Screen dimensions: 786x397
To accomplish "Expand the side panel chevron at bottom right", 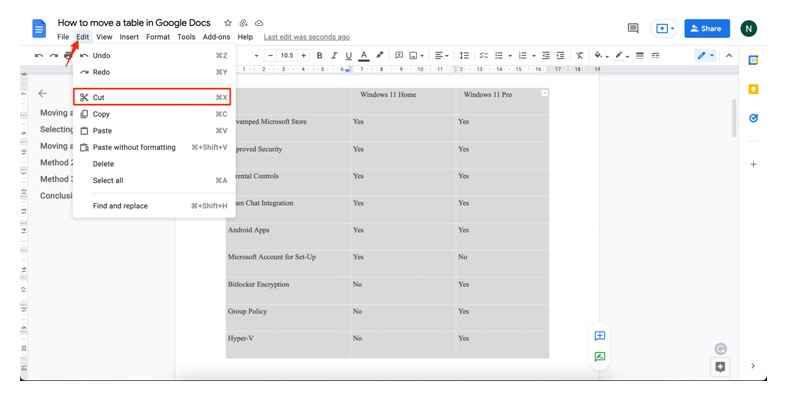I will 753,366.
